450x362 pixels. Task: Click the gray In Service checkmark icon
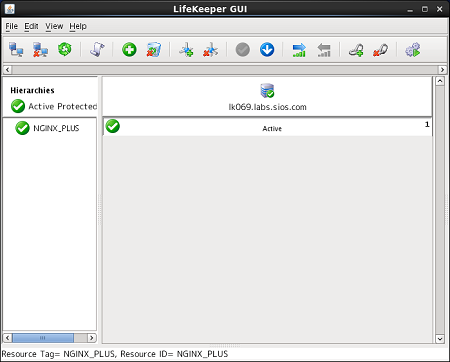tap(243, 50)
